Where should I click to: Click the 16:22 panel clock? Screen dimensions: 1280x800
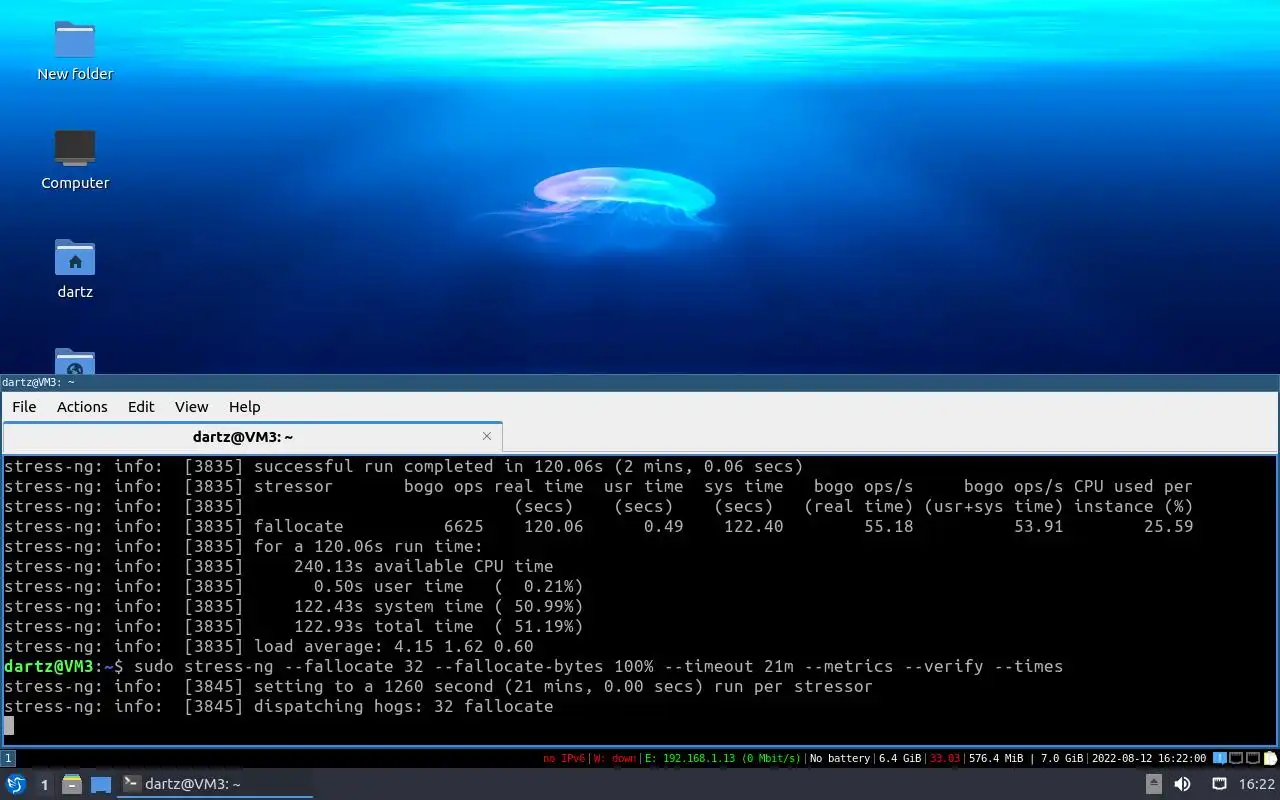pos(1257,784)
